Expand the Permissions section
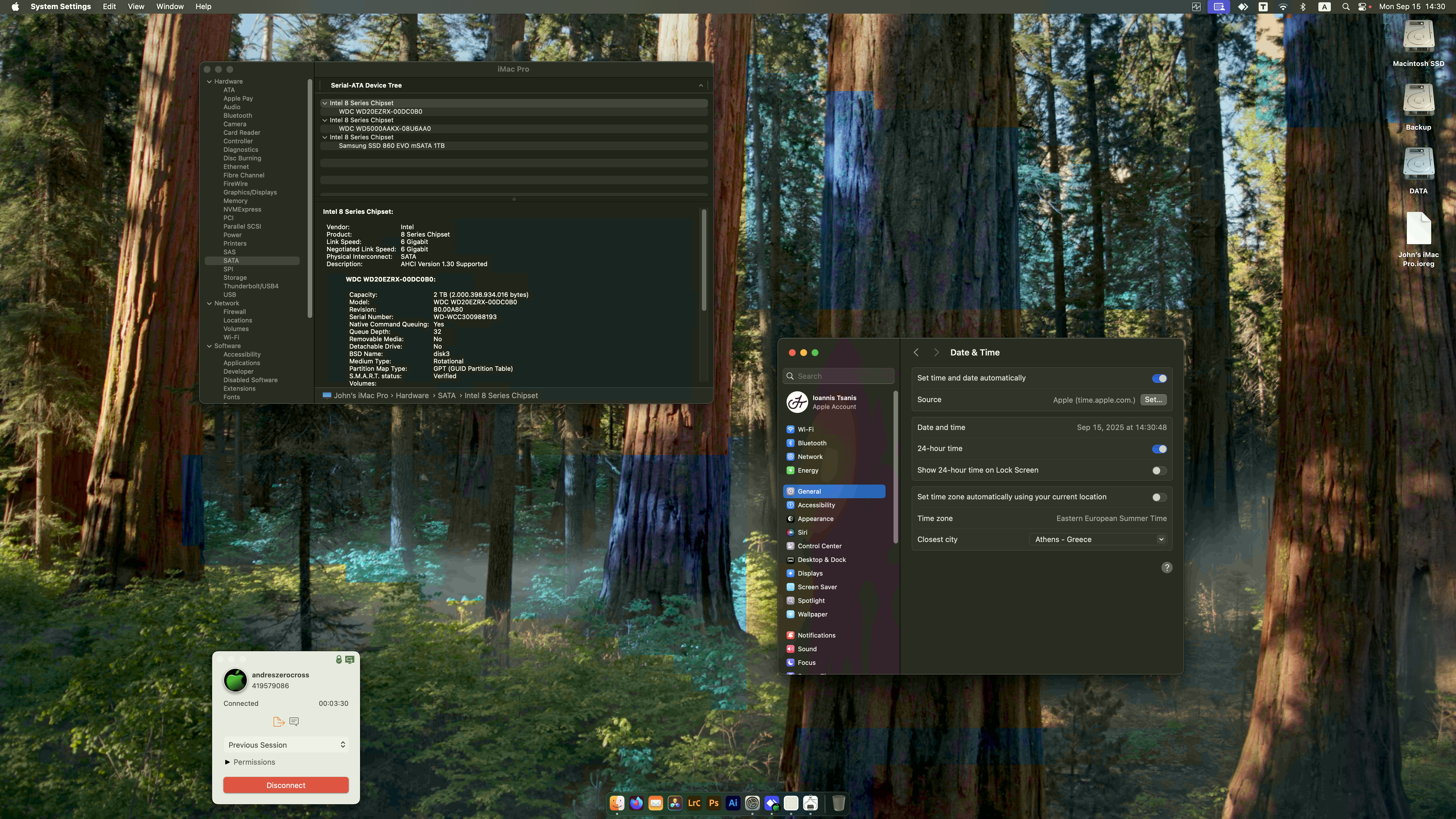 (x=250, y=762)
